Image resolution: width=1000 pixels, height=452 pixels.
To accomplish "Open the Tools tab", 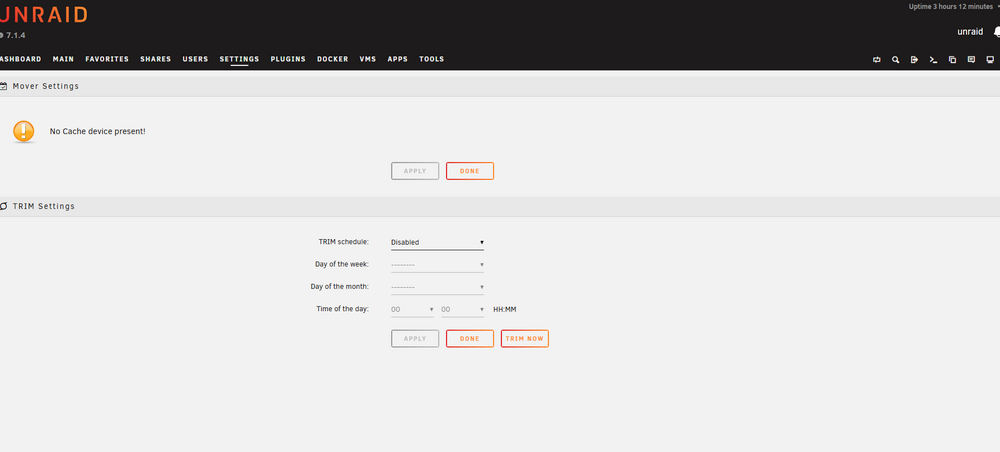I will coord(432,59).
